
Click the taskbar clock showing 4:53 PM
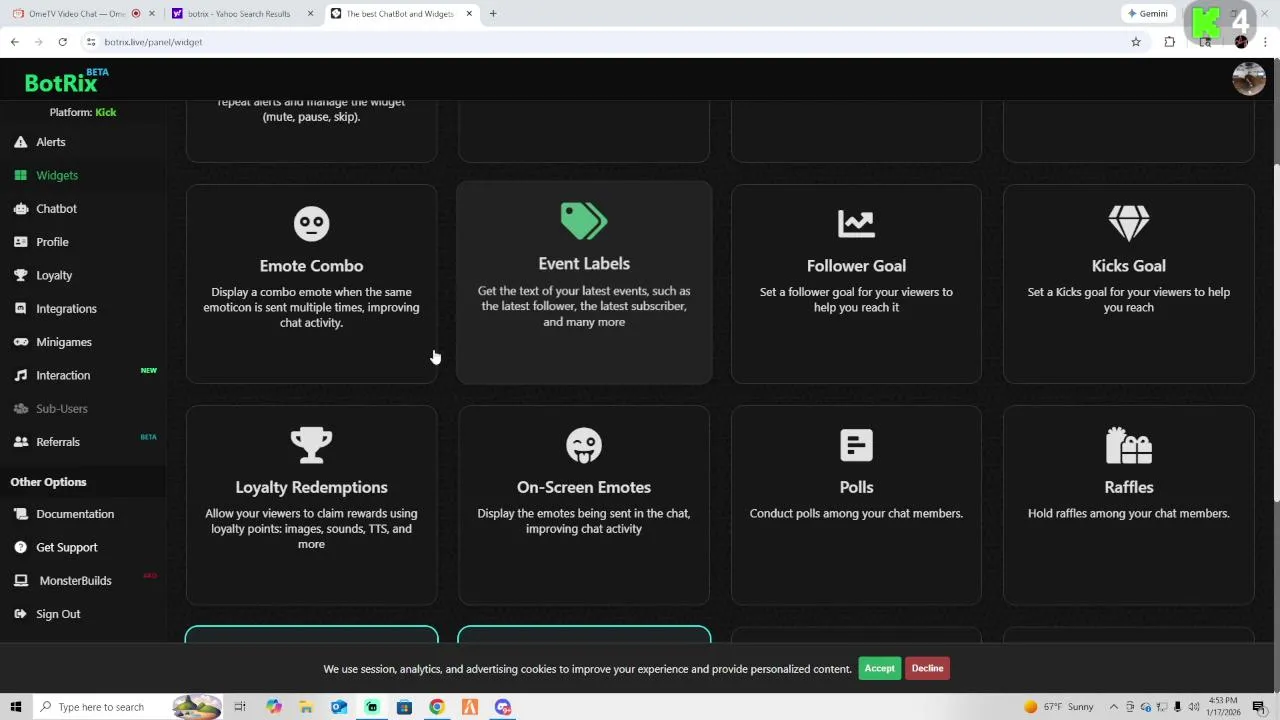click(x=1224, y=707)
